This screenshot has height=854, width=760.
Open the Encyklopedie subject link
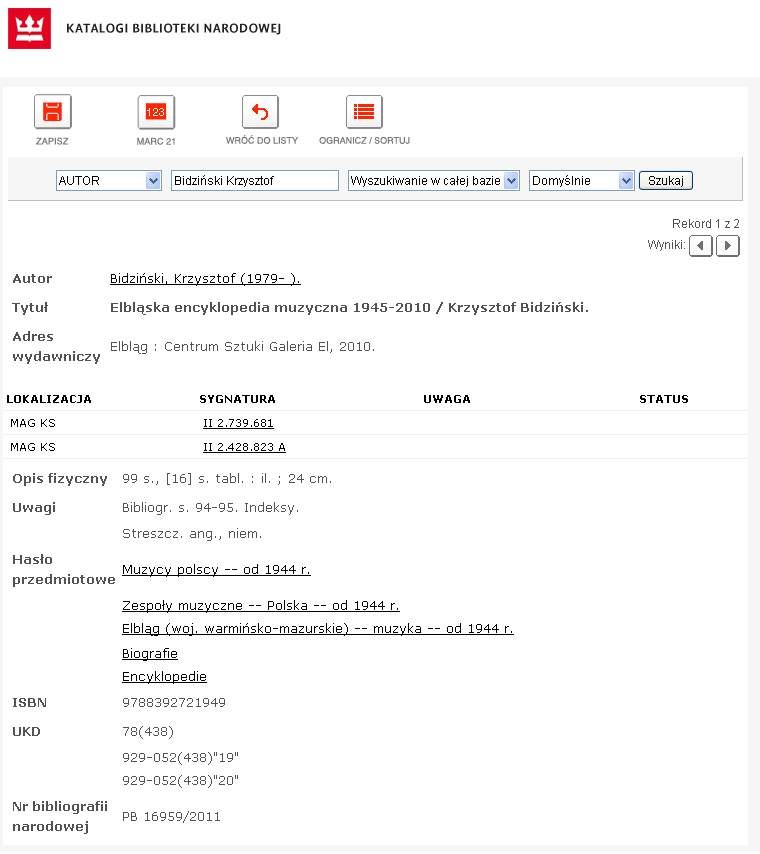point(164,677)
